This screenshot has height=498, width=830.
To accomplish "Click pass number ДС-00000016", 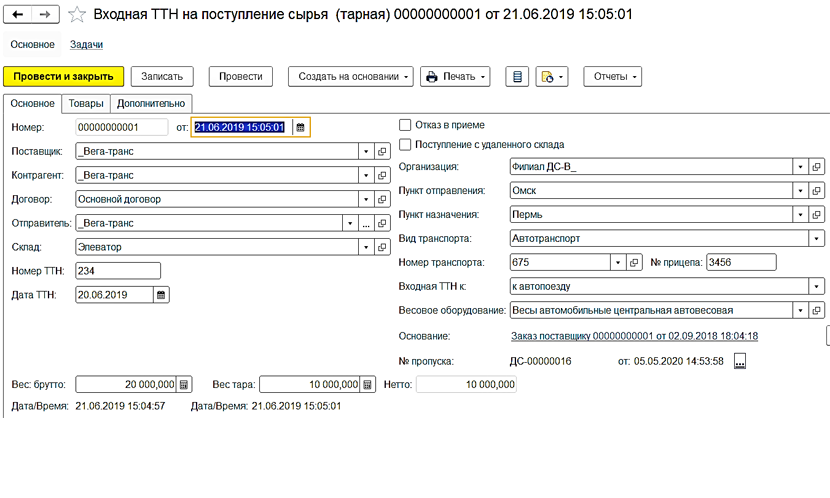I will 540,361.
